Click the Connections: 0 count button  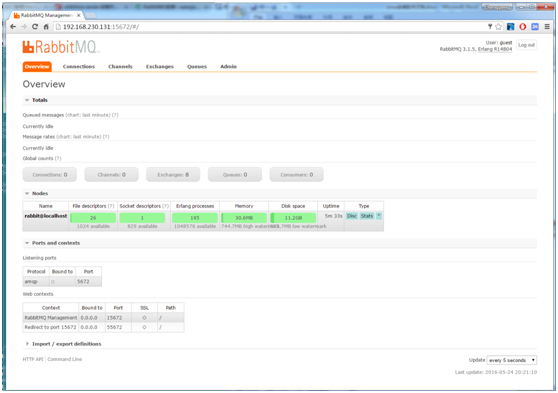click(x=50, y=175)
